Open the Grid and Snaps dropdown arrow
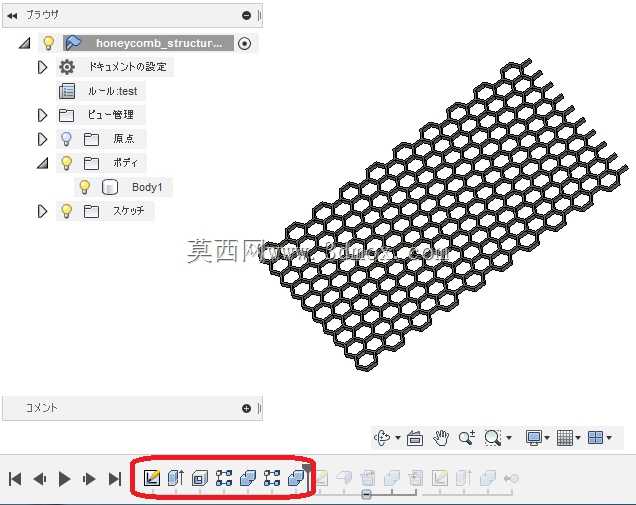Image resolution: width=636 pixels, height=505 pixels. pos(578,438)
